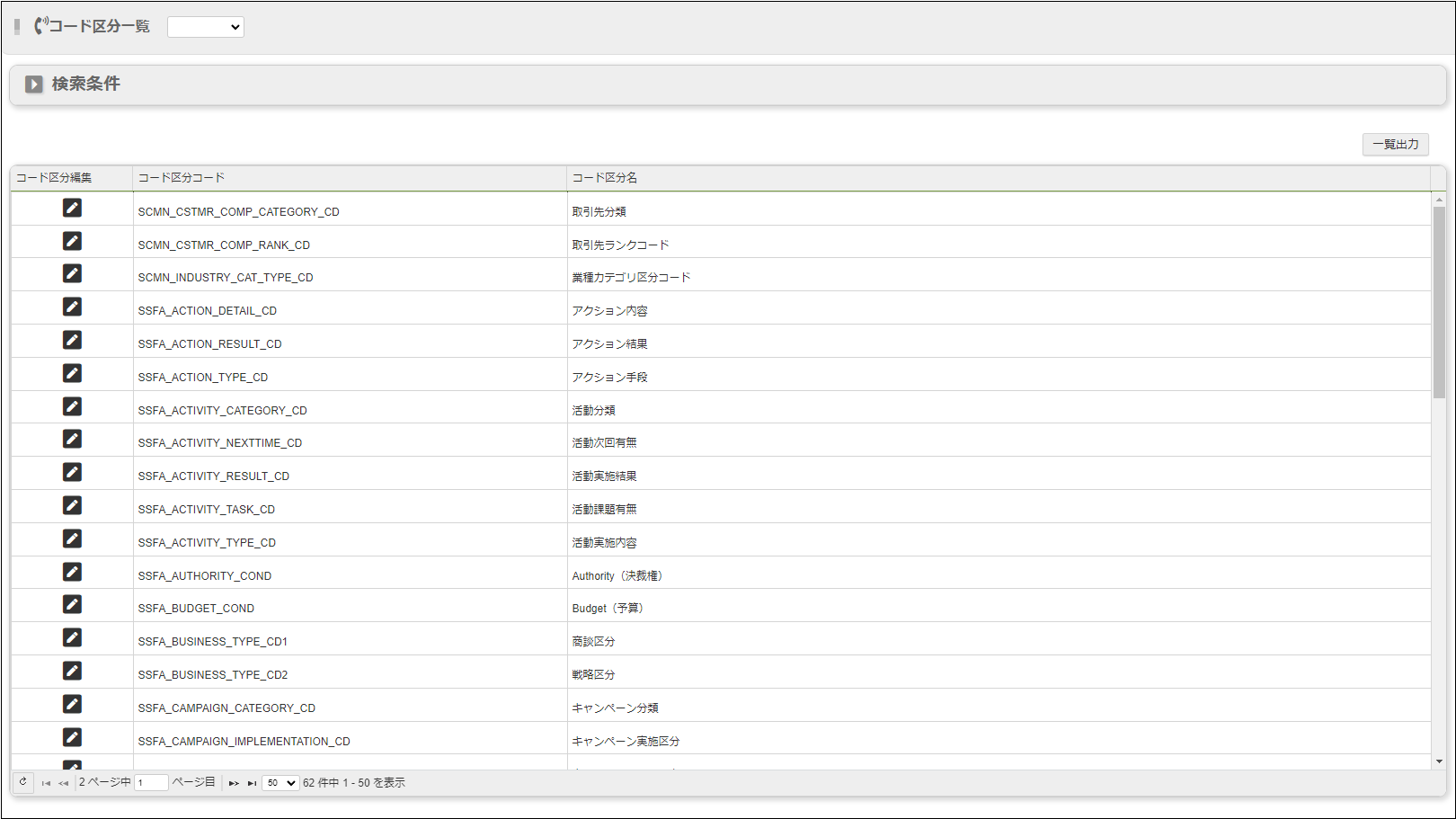Click the SSFA_AUTHORITY_COND code text

point(204,575)
